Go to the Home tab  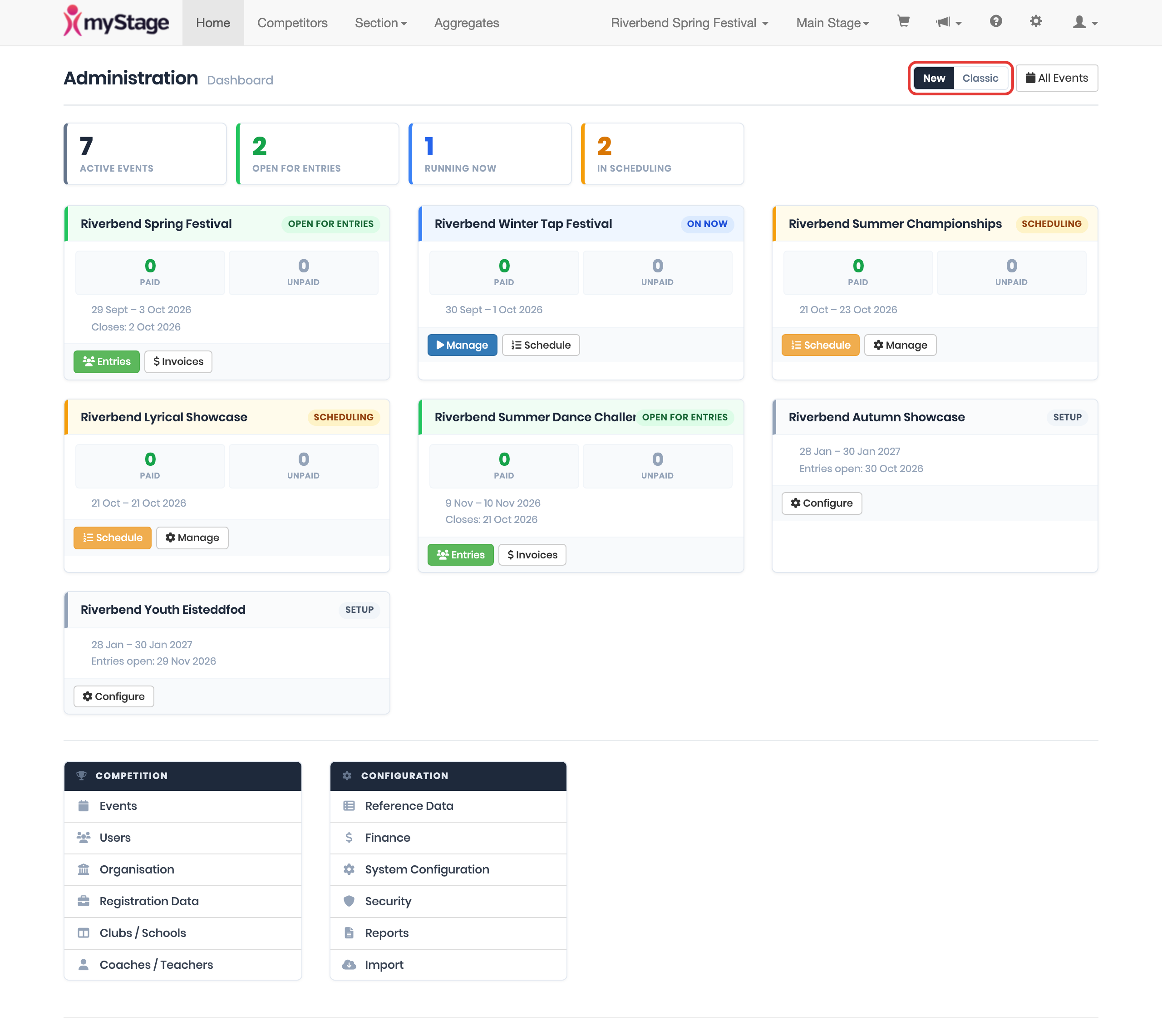pyautogui.click(x=213, y=23)
